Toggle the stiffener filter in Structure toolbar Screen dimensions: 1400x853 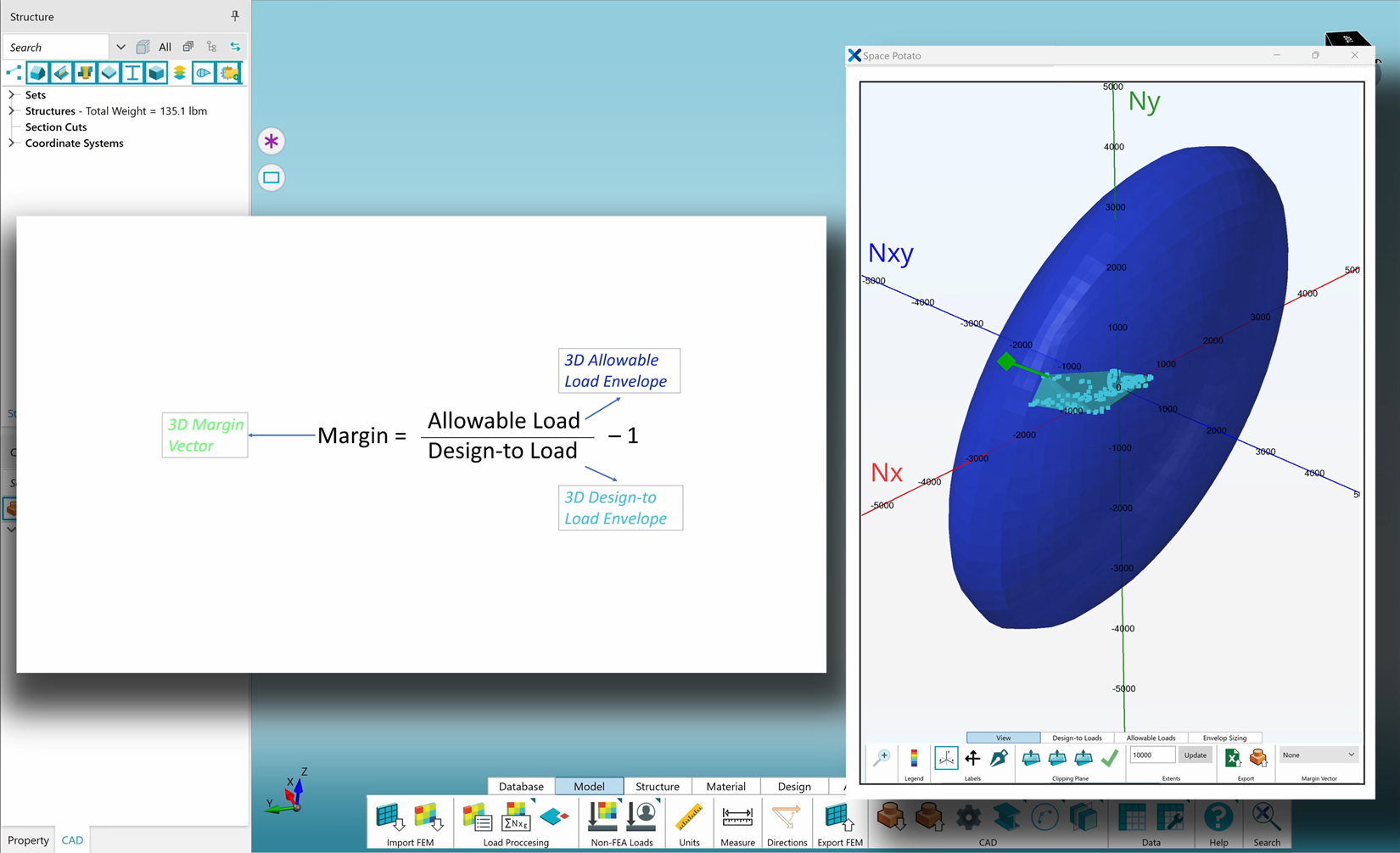tap(61, 73)
